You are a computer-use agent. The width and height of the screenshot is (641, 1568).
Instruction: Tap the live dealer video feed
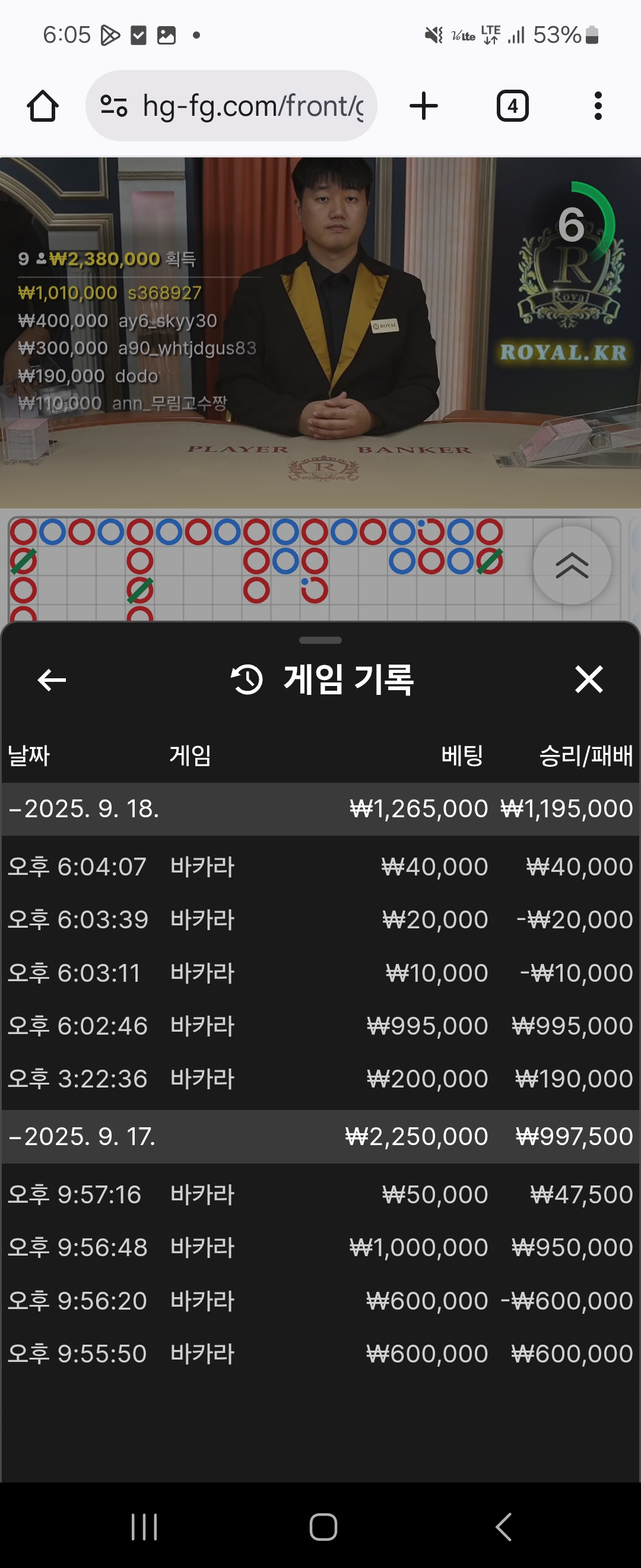(x=320, y=333)
